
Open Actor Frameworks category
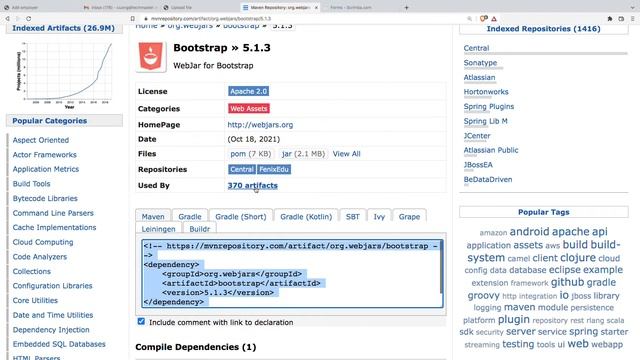coord(44,155)
